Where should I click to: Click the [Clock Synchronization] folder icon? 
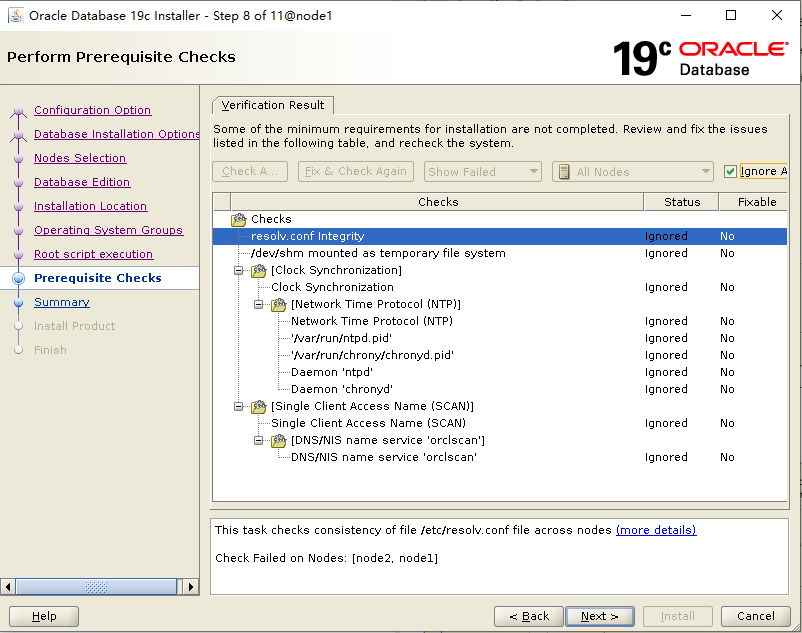(259, 270)
